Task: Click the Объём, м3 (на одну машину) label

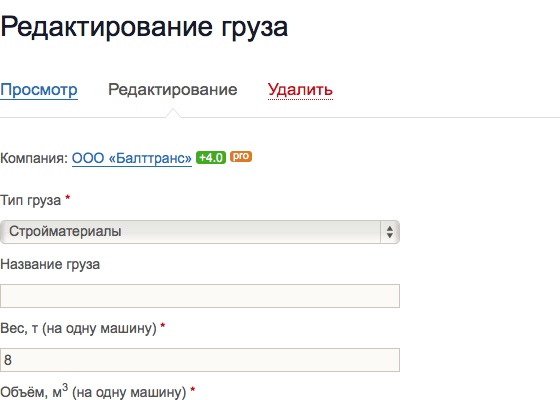Action: point(93,392)
